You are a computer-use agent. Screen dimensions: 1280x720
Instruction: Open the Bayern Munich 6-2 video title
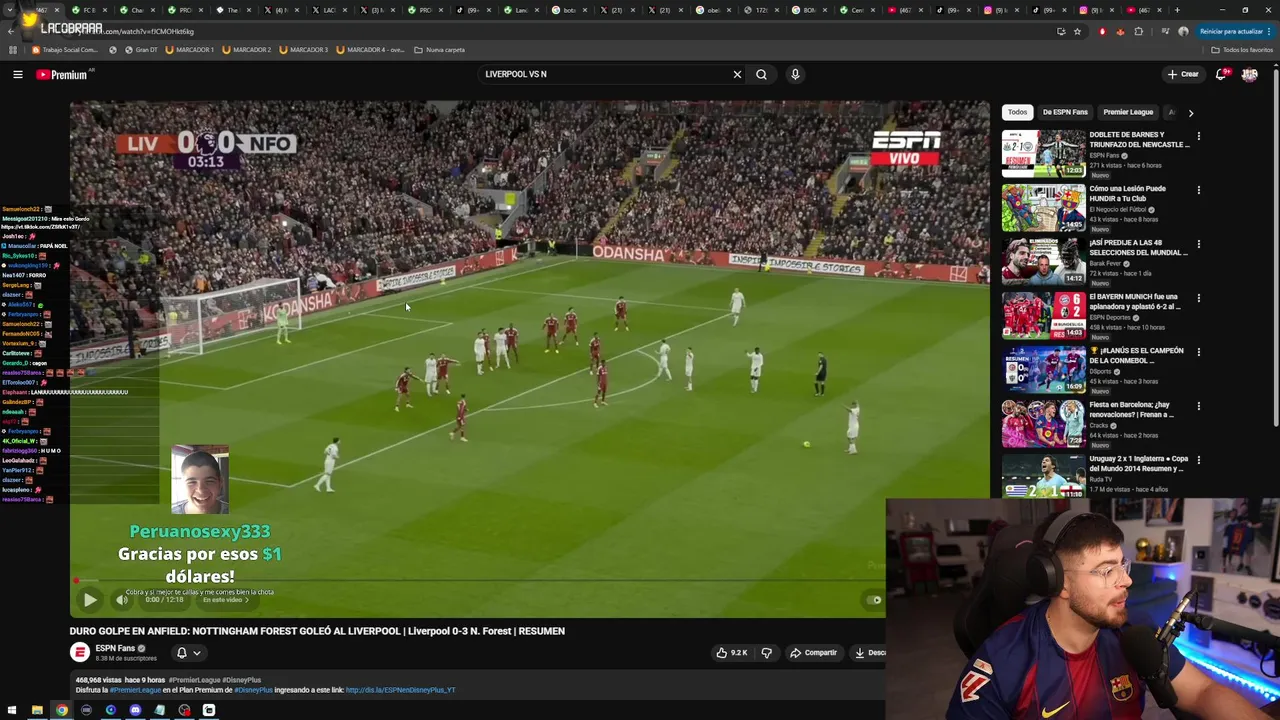coord(1136,301)
